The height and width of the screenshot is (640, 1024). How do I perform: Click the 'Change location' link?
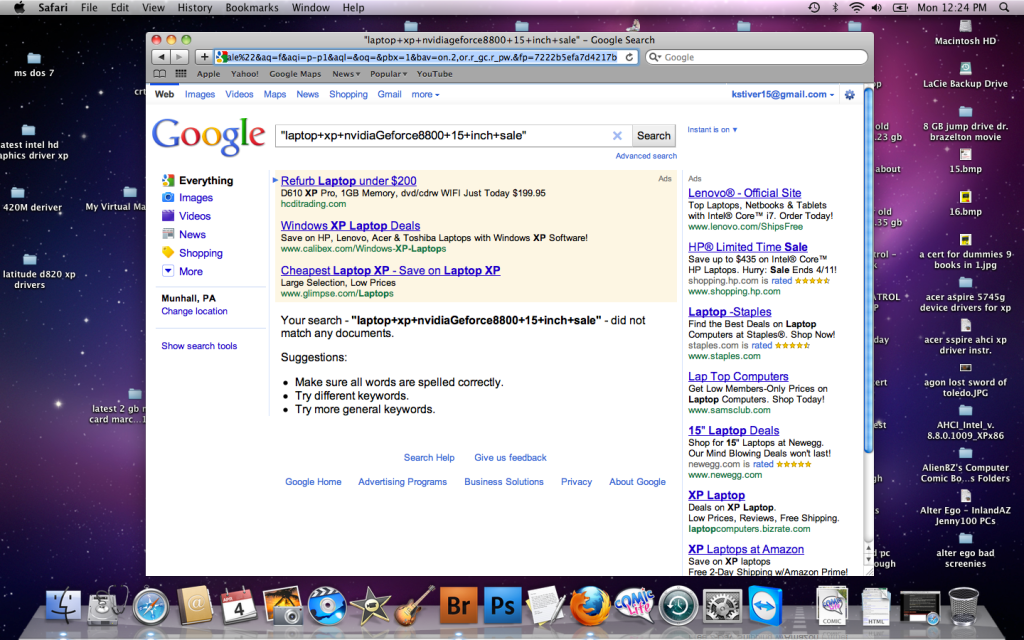tap(195, 312)
